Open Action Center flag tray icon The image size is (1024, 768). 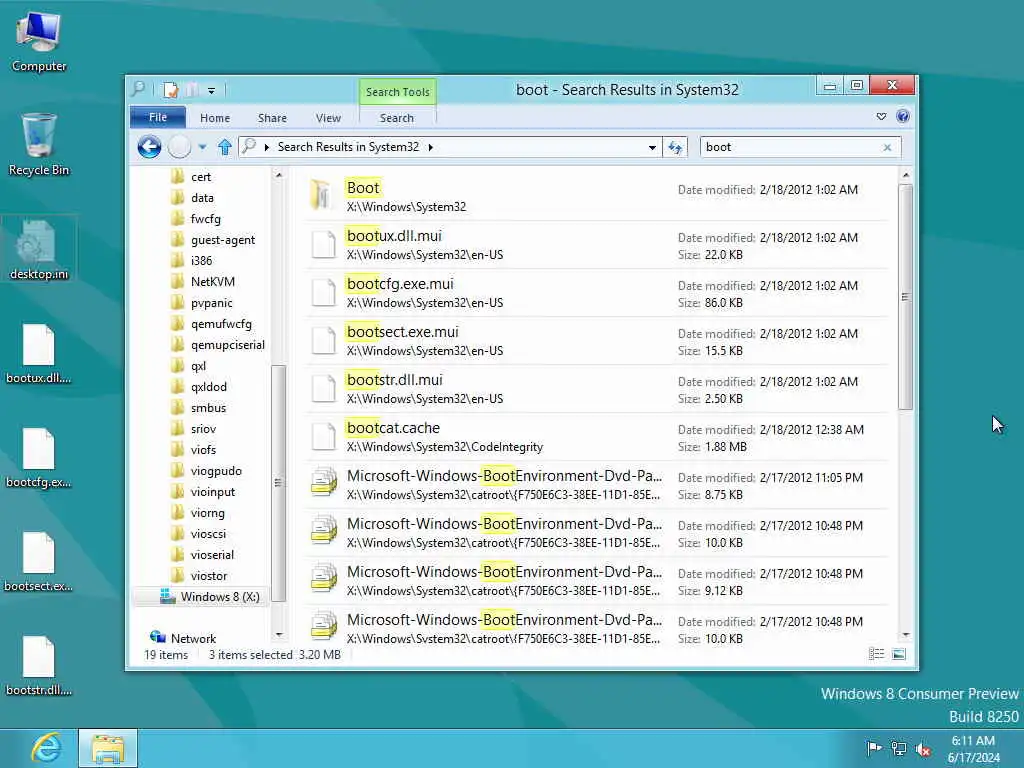tap(873, 748)
